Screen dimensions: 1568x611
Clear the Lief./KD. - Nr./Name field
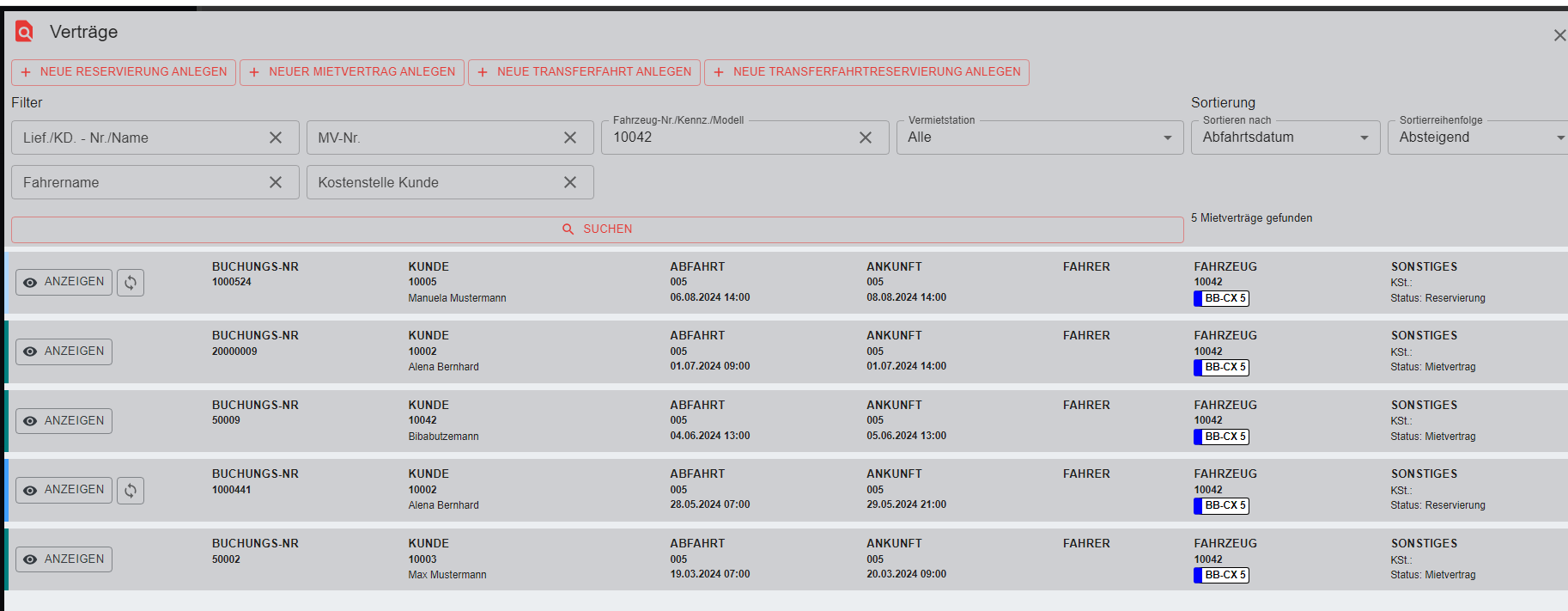276,137
